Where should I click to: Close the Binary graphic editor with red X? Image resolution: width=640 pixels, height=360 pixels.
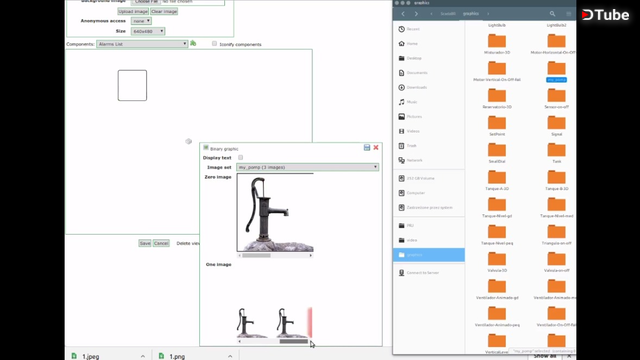coord(376,147)
